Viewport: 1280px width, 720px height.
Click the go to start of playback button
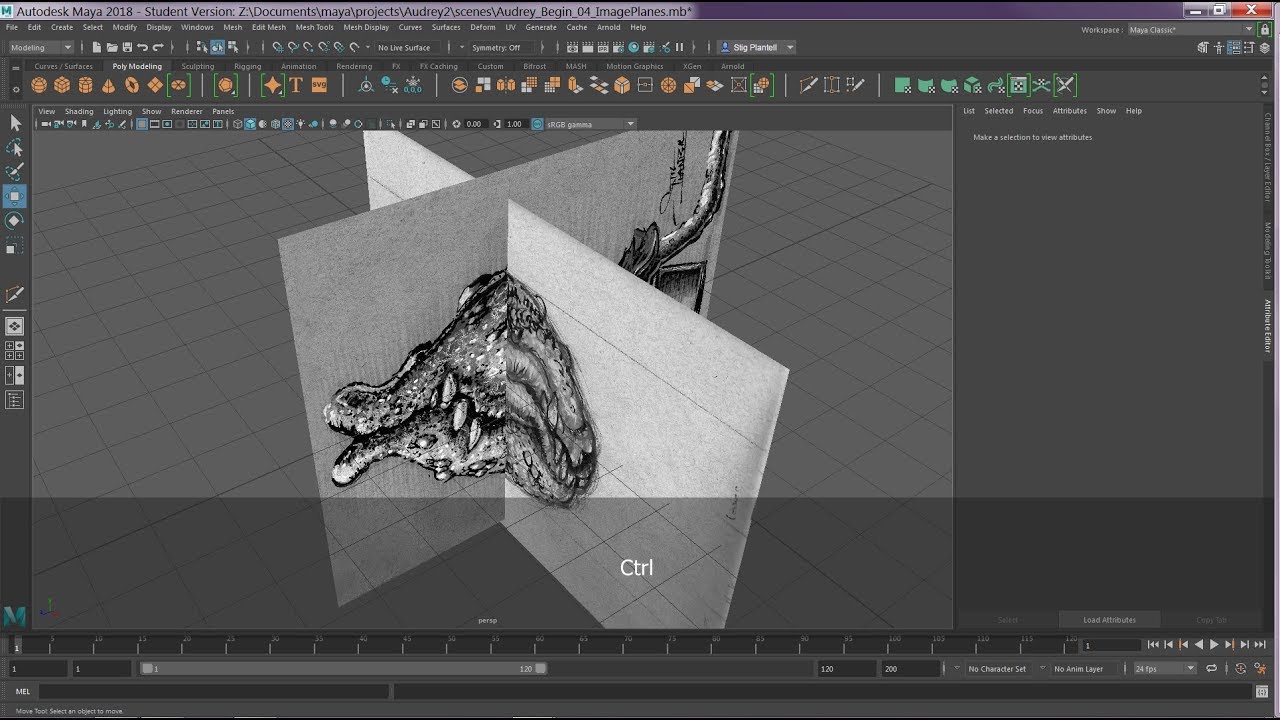tap(1153, 644)
